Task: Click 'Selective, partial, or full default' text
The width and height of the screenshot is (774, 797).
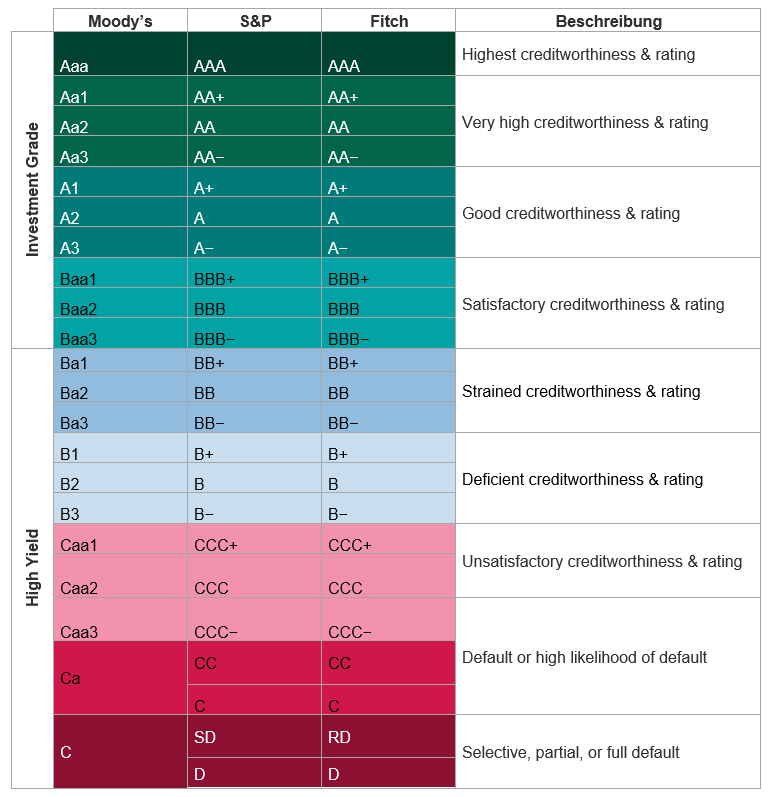Action: [570, 752]
